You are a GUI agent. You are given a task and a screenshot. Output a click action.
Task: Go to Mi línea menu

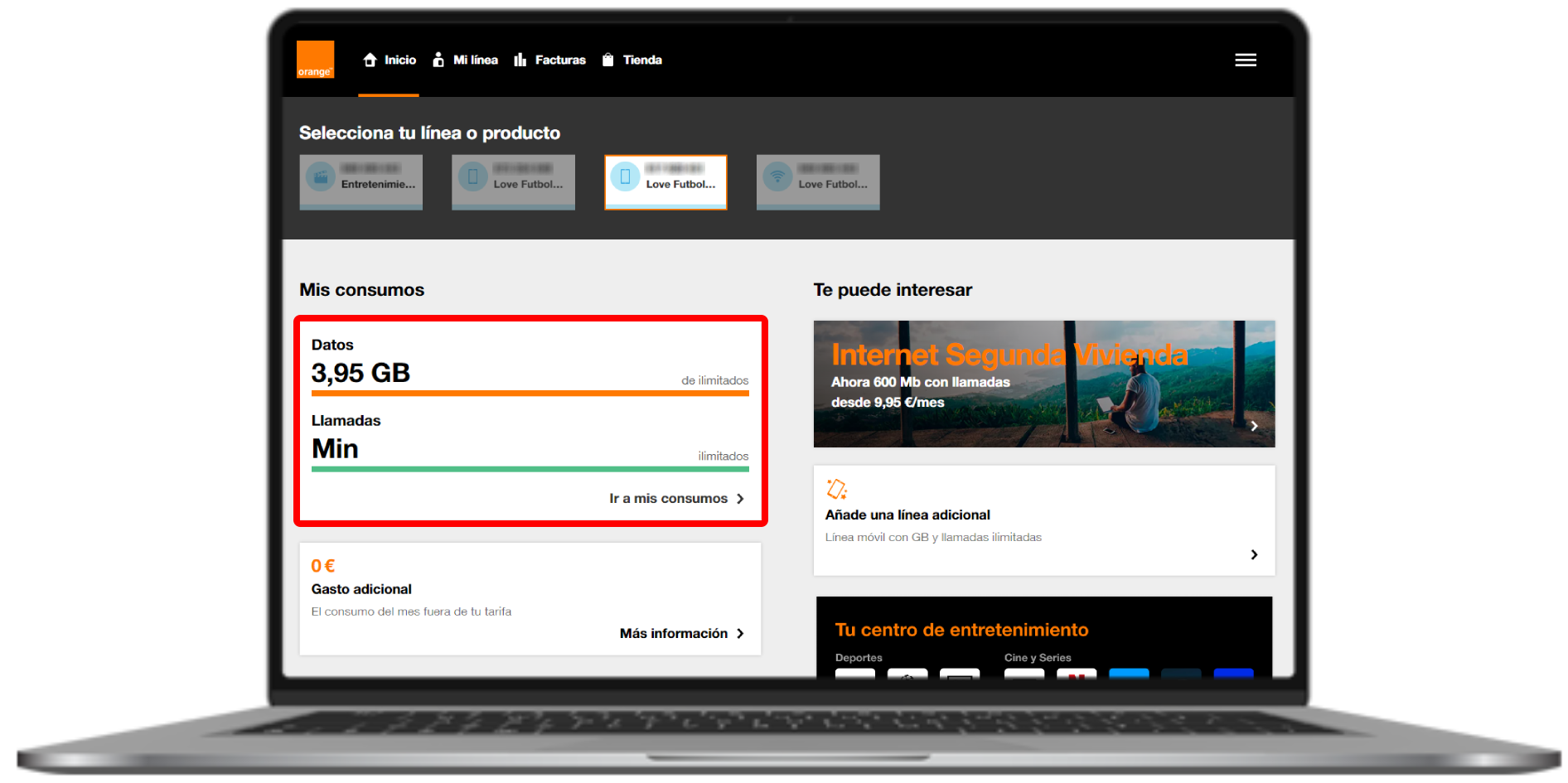[465, 60]
